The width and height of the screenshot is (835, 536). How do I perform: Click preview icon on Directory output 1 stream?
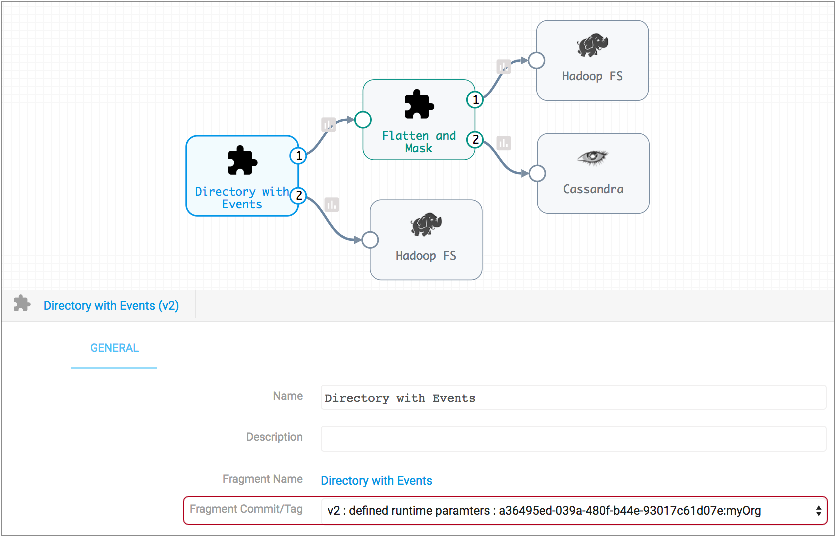328,125
